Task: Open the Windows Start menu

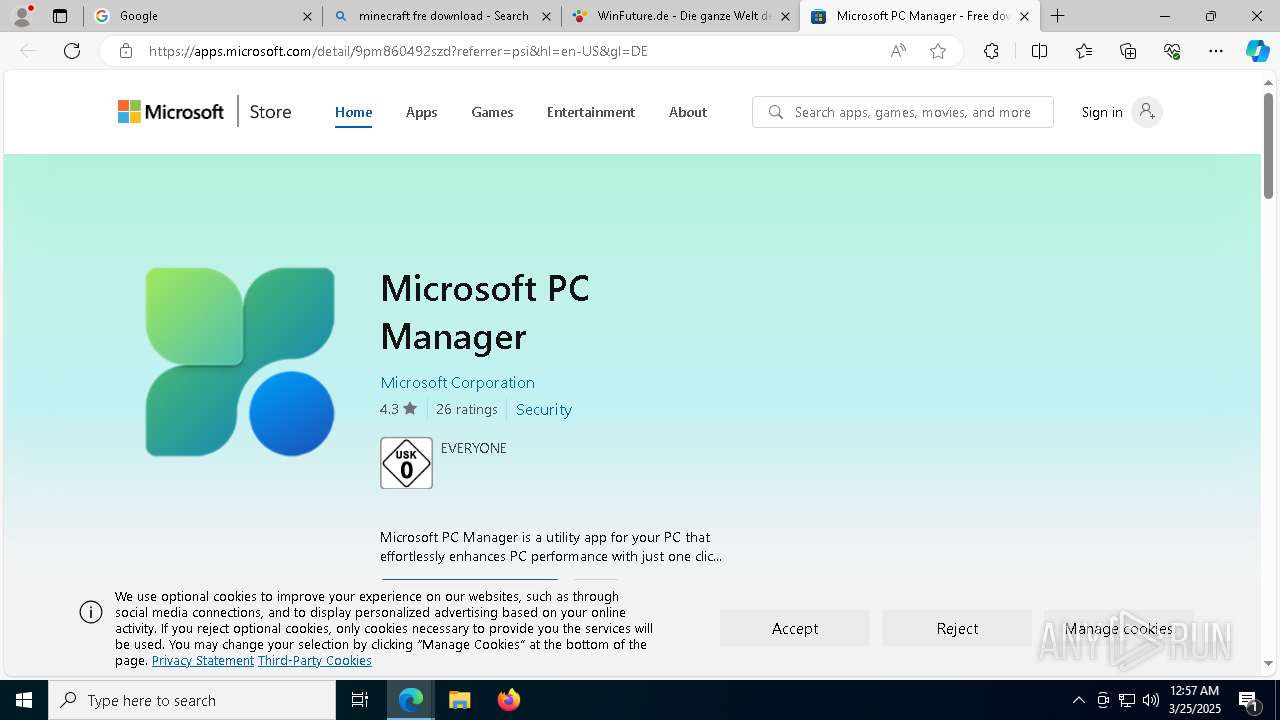Action: pyautogui.click(x=24, y=700)
